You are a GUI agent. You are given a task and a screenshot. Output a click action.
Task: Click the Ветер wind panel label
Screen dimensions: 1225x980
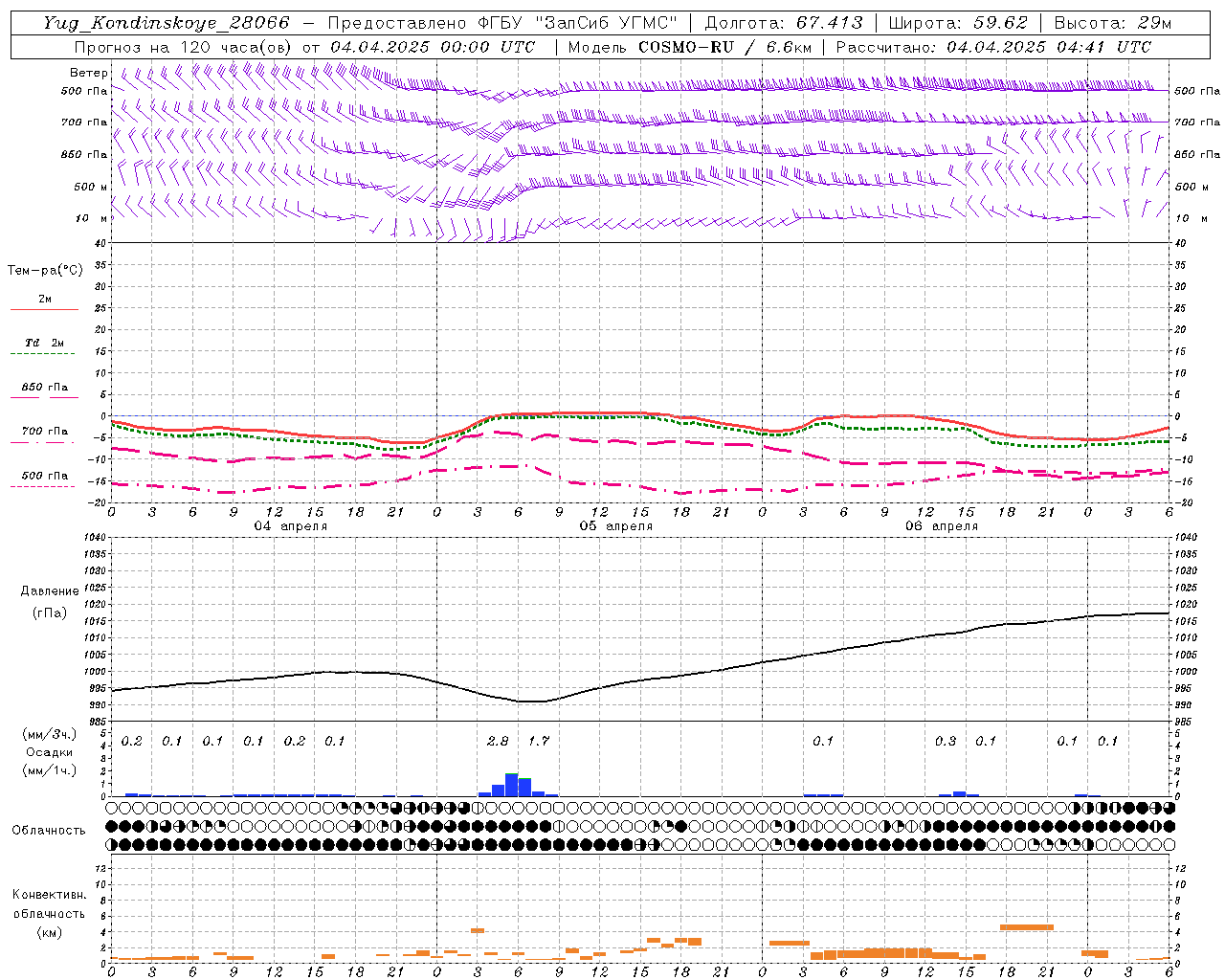click(89, 73)
